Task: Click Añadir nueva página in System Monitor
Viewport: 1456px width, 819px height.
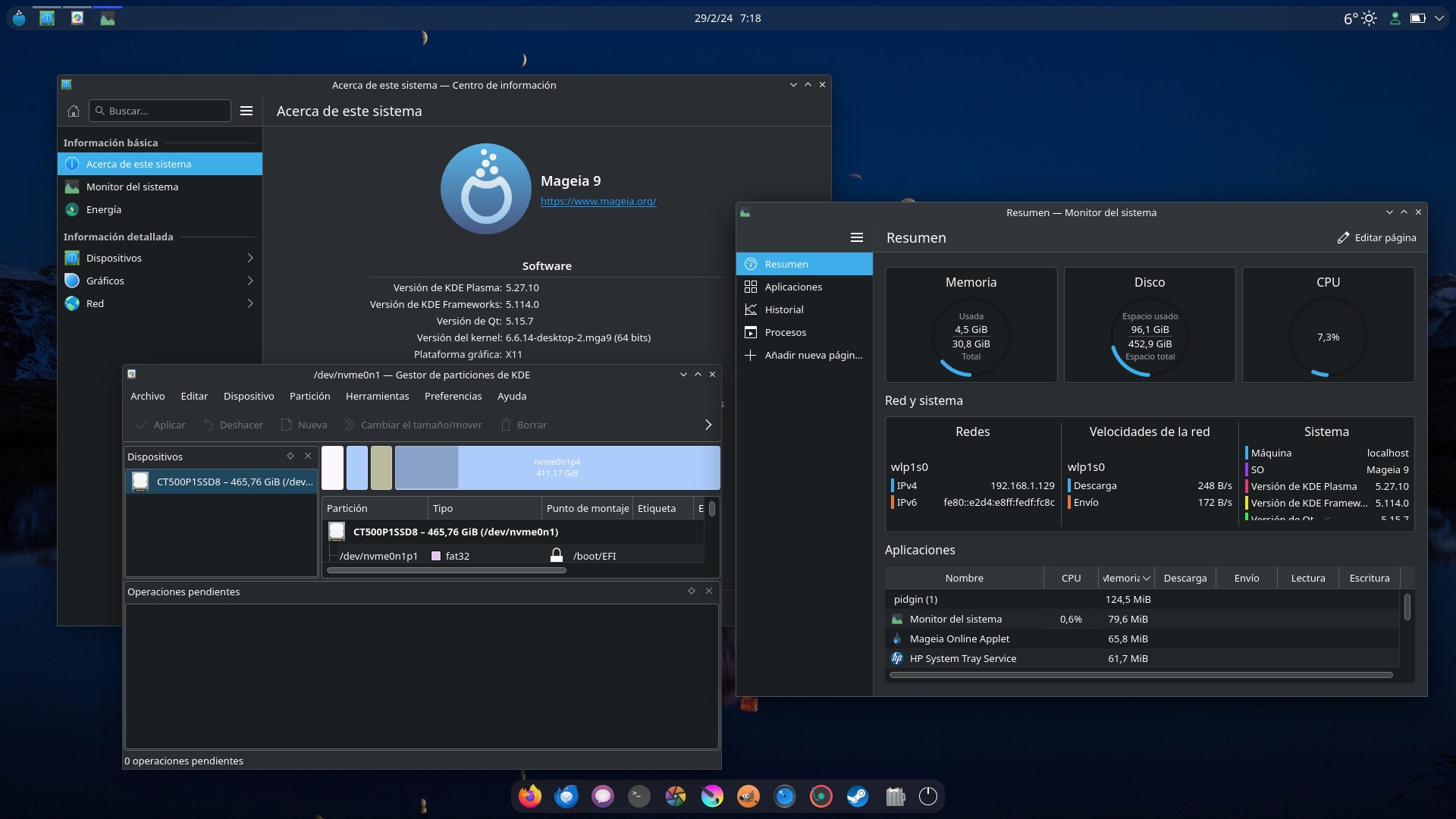Action: tap(805, 355)
